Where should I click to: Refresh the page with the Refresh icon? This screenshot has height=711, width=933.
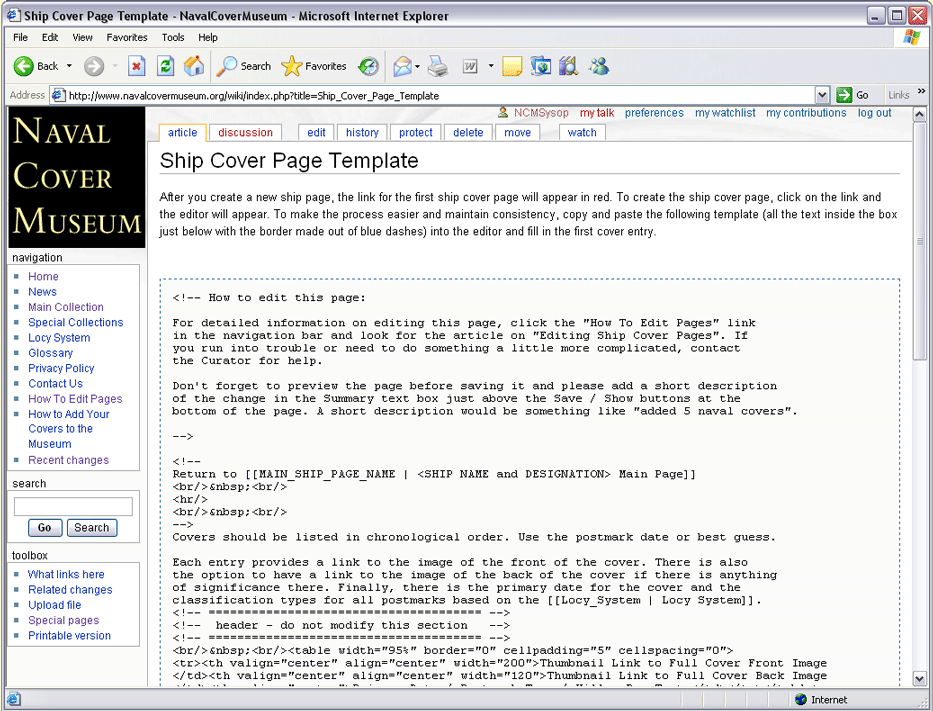pyautogui.click(x=166, y=66)
